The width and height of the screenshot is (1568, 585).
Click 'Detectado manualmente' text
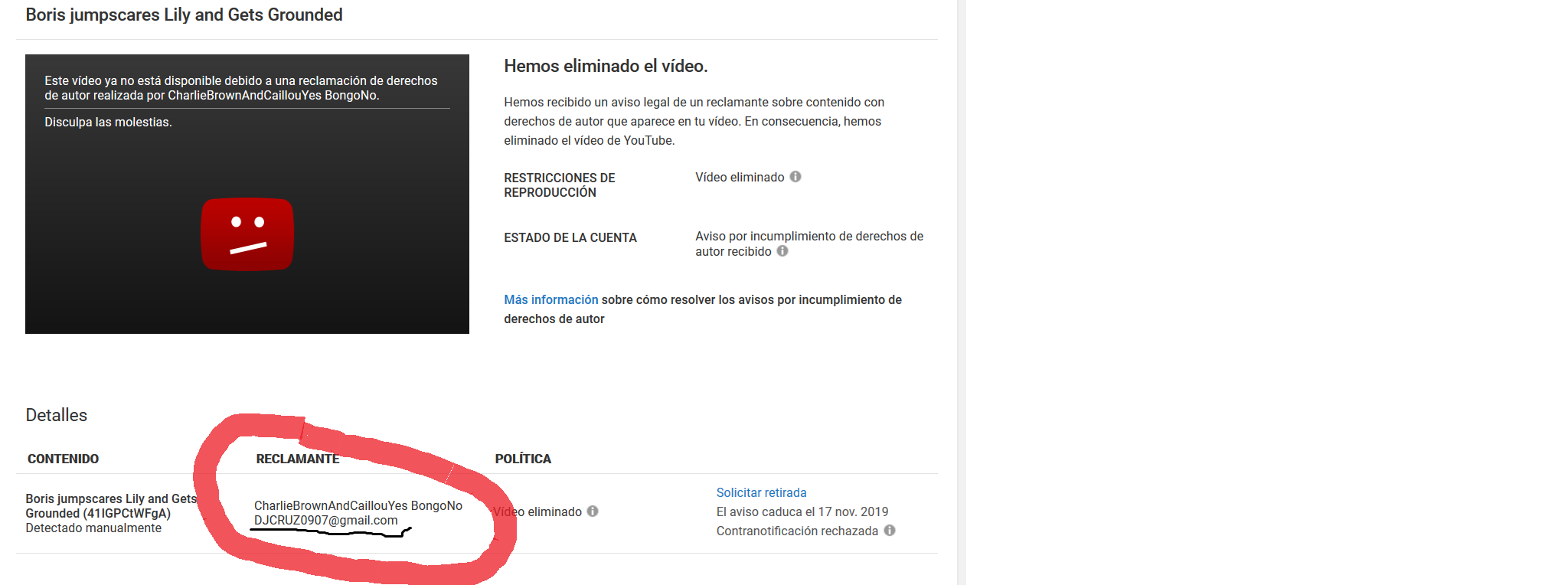[x=93, y=528]
